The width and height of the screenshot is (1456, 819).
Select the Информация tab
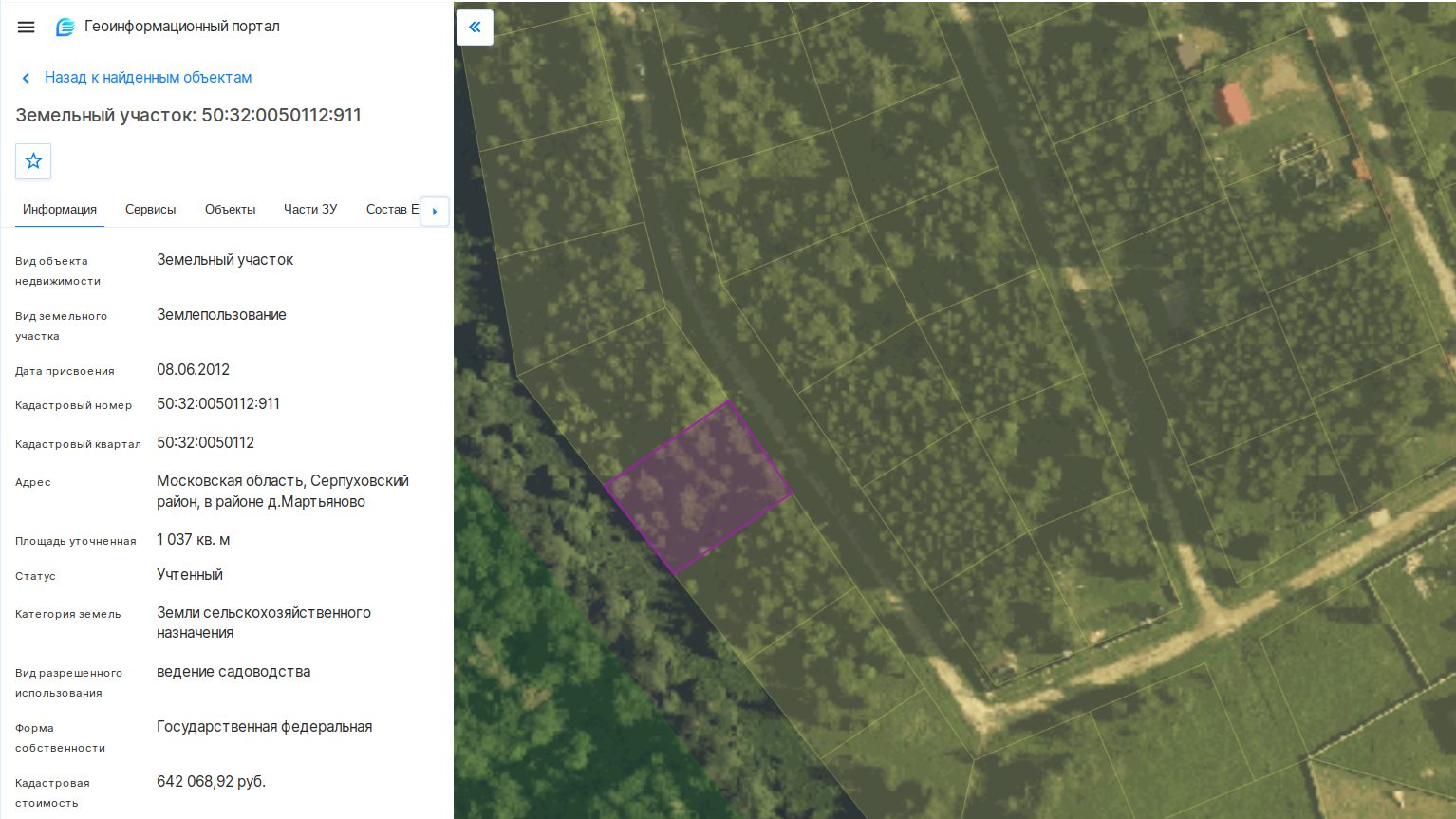tap(60, 210)
